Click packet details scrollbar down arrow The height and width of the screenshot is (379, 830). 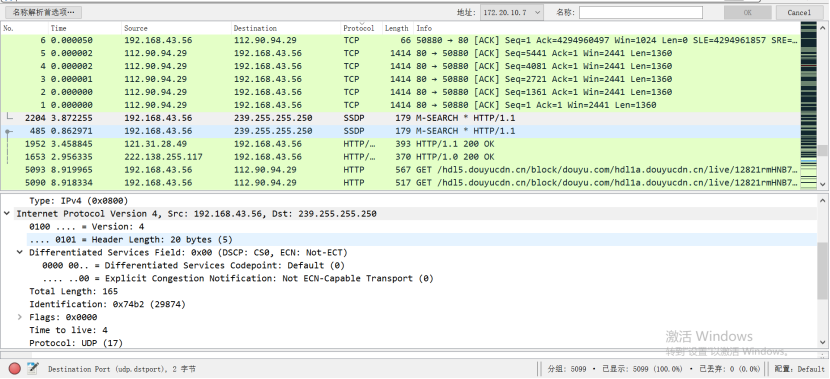(823, 343)
